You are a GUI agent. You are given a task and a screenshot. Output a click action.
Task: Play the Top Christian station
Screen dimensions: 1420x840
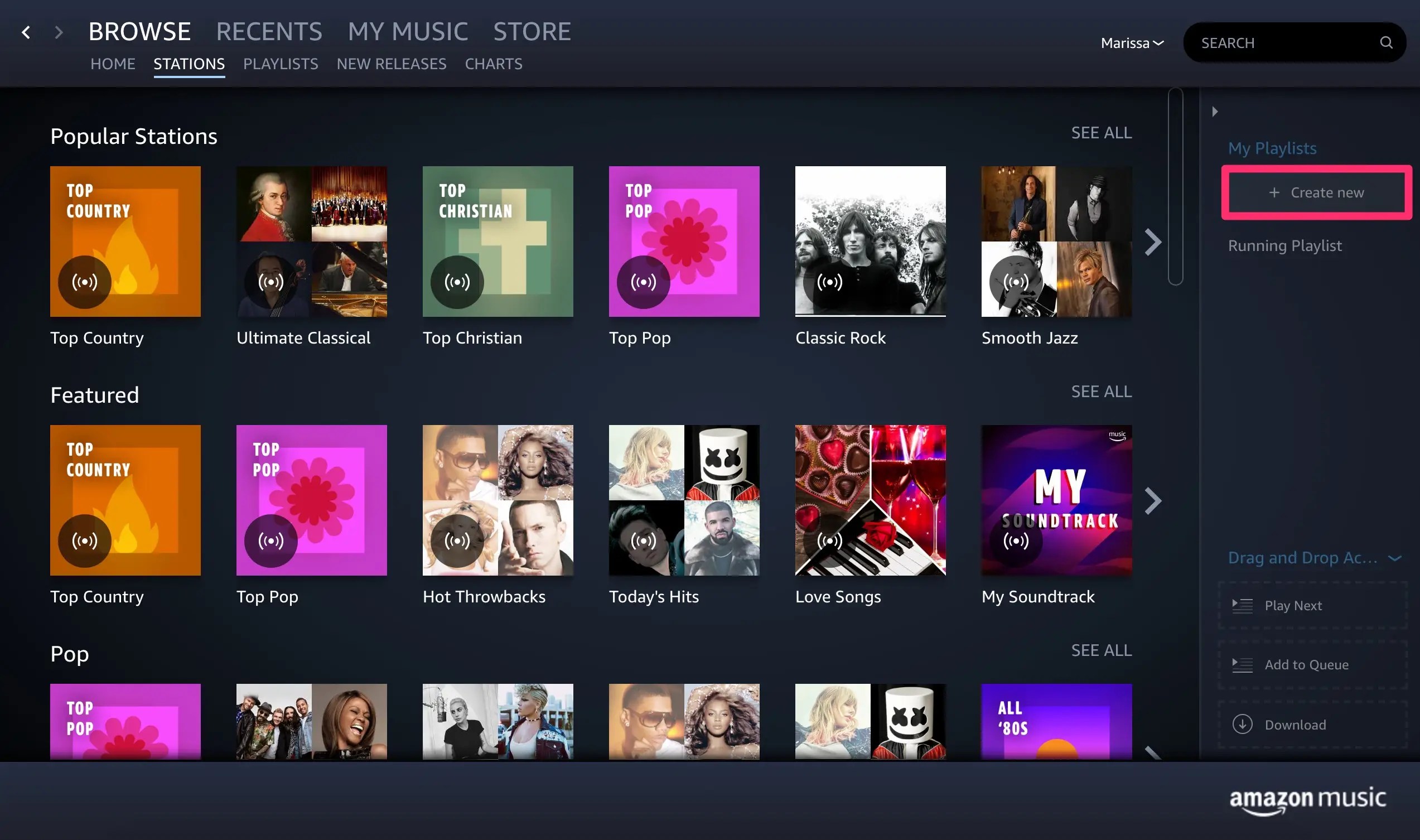tap(457, 282)
